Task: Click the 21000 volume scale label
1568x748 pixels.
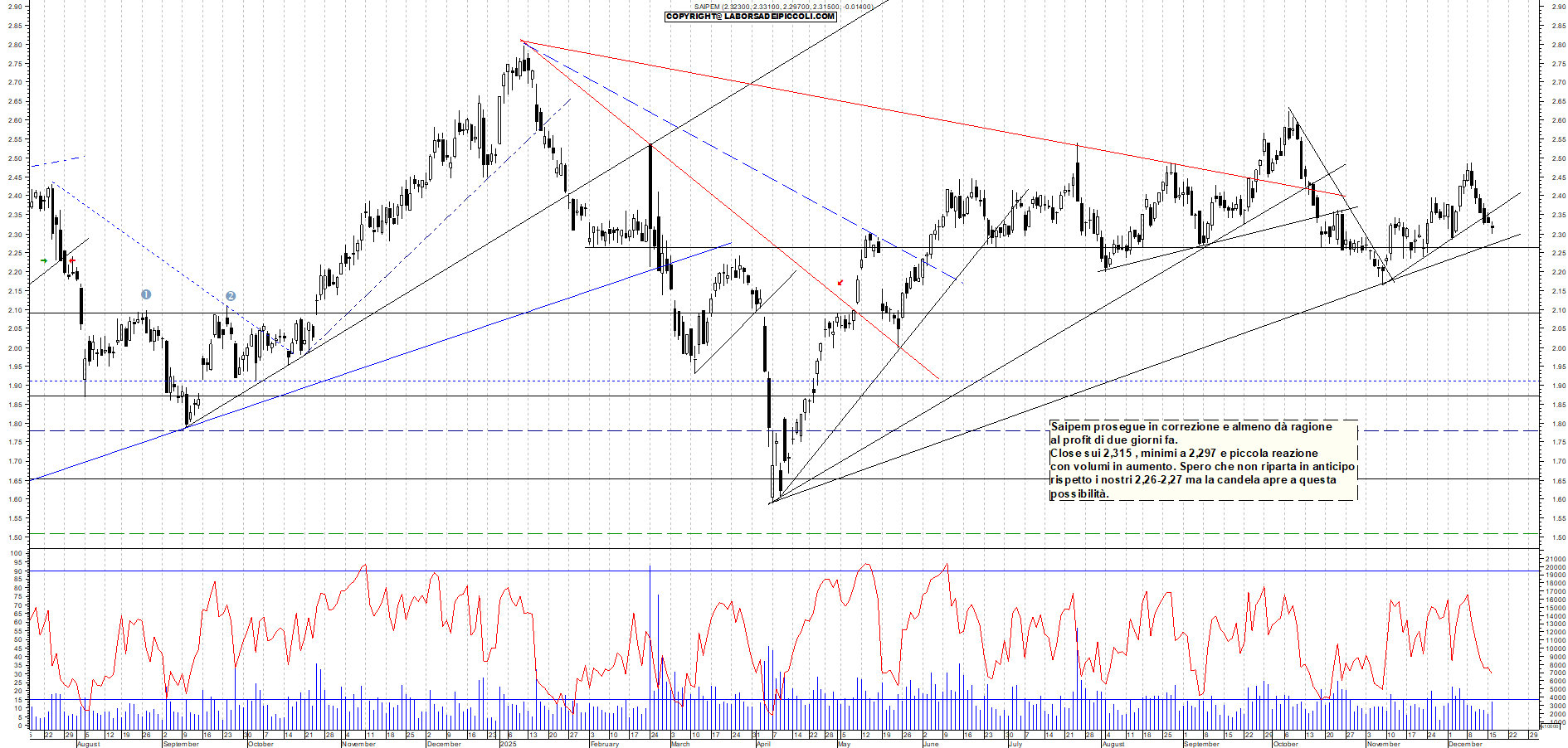Action: coord(1556,560)
